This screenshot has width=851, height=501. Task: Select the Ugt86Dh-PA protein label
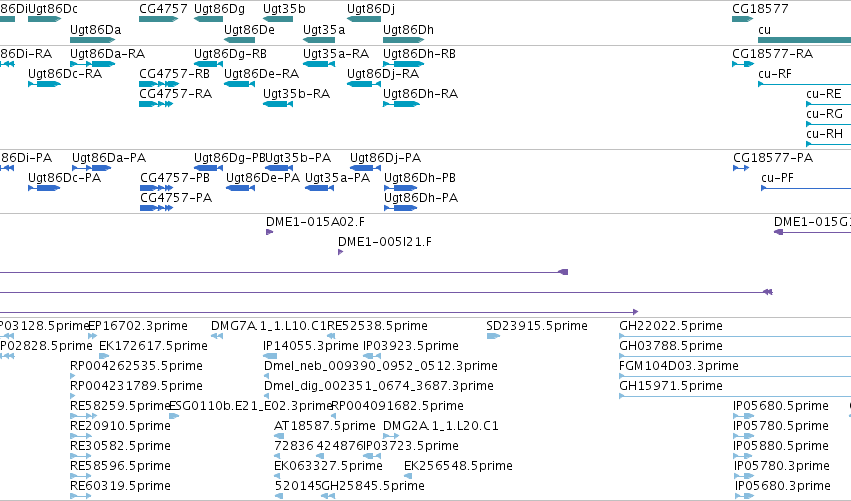pos(421,198)
